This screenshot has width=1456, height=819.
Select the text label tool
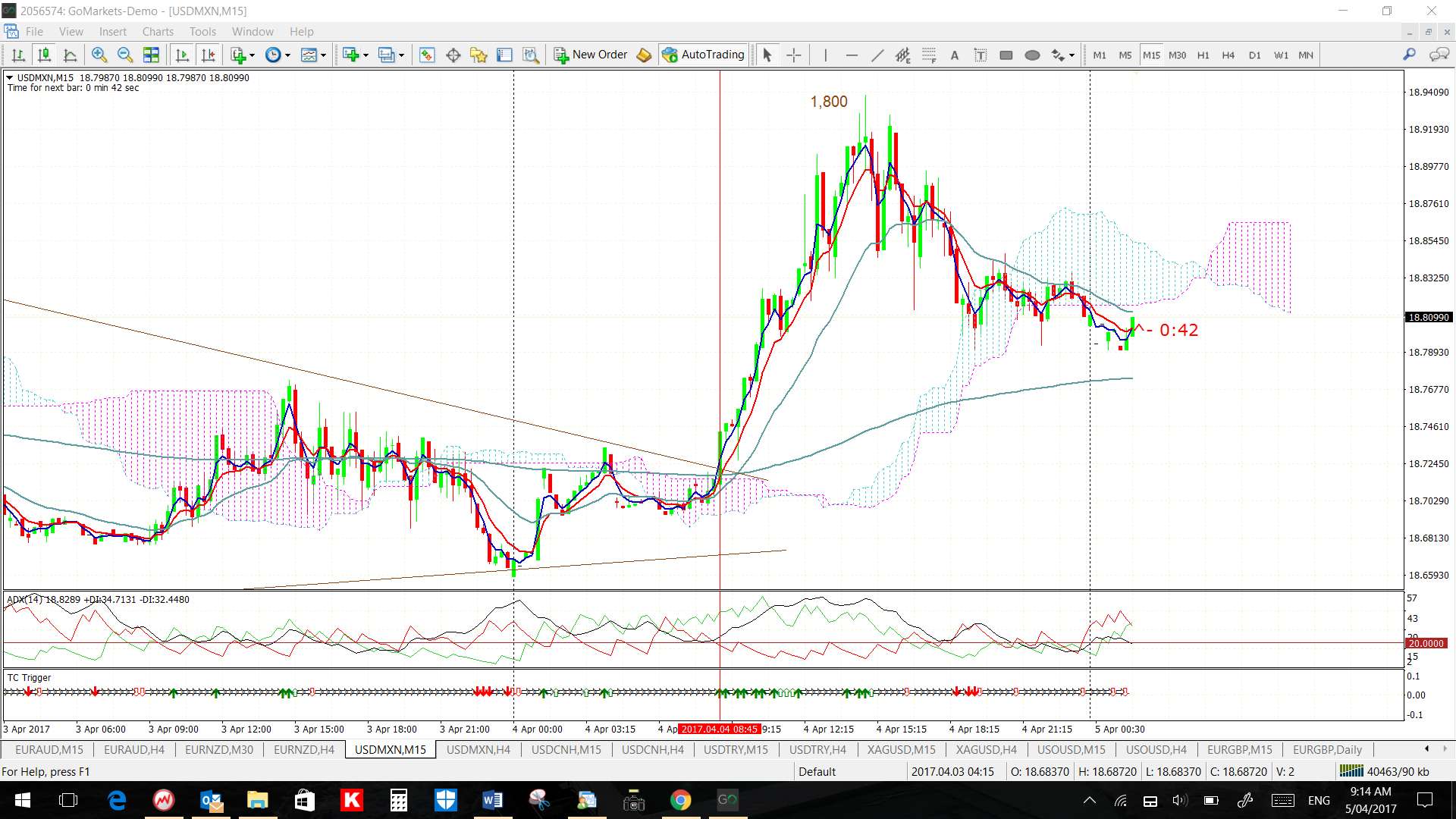[x=981, y=55]
